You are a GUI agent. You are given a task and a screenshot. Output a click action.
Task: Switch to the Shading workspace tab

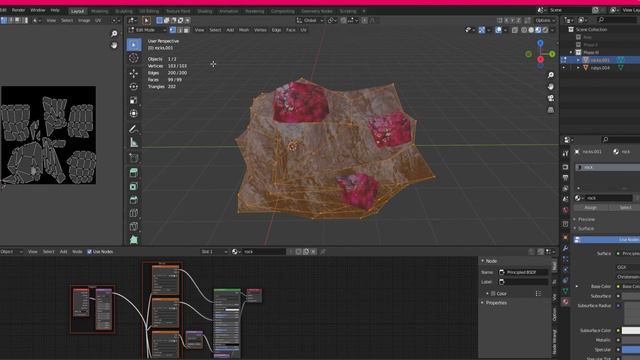204,11
